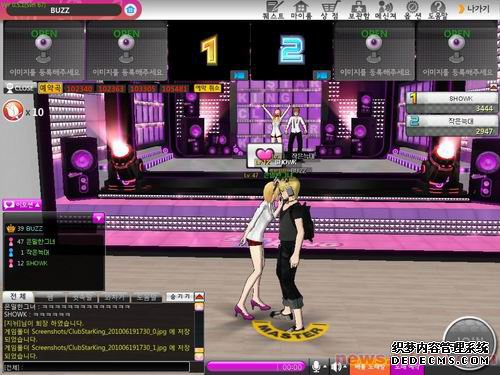This screenshot has height=375, width=500.
Task: Click the red up-arrow chat expand button
Action: pos(199,296)
